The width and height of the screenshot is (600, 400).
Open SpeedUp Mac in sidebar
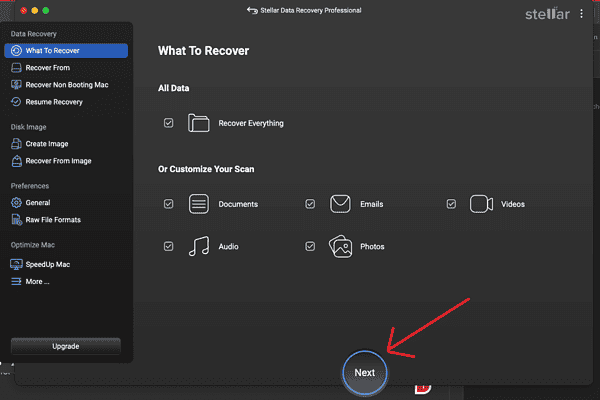[47, 265]
